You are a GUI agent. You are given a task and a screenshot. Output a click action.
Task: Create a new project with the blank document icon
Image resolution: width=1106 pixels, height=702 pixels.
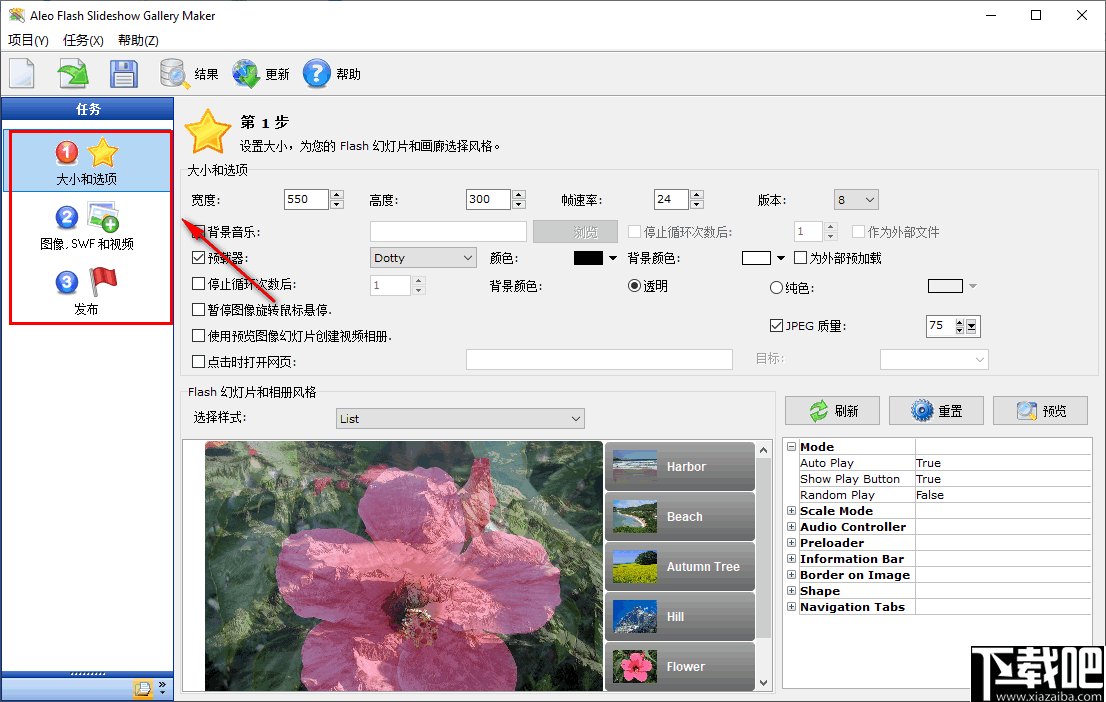21,72
